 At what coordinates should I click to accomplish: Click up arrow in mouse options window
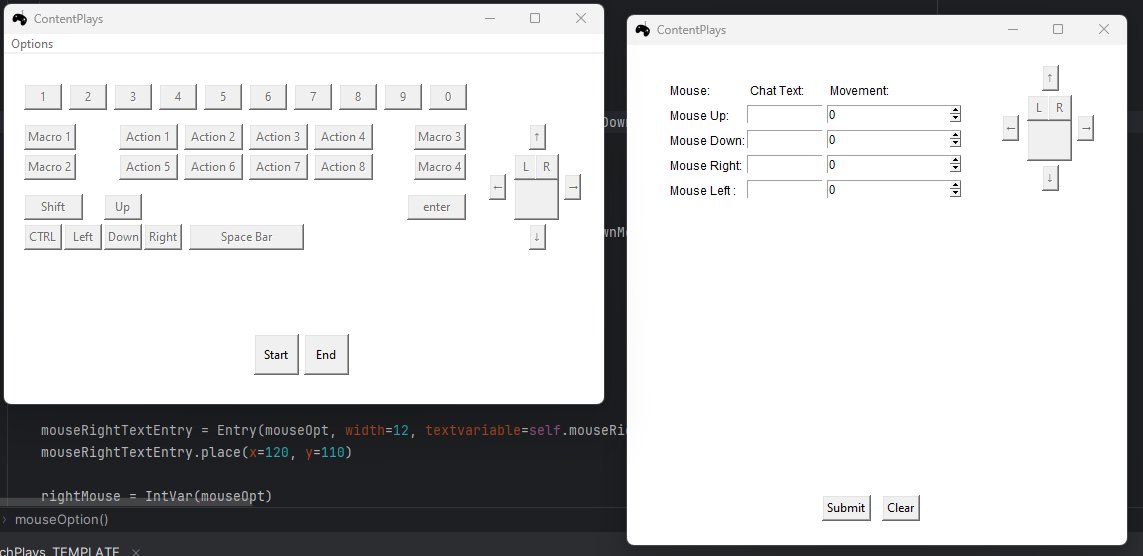pyautogui.click(x=1050, y=78)
